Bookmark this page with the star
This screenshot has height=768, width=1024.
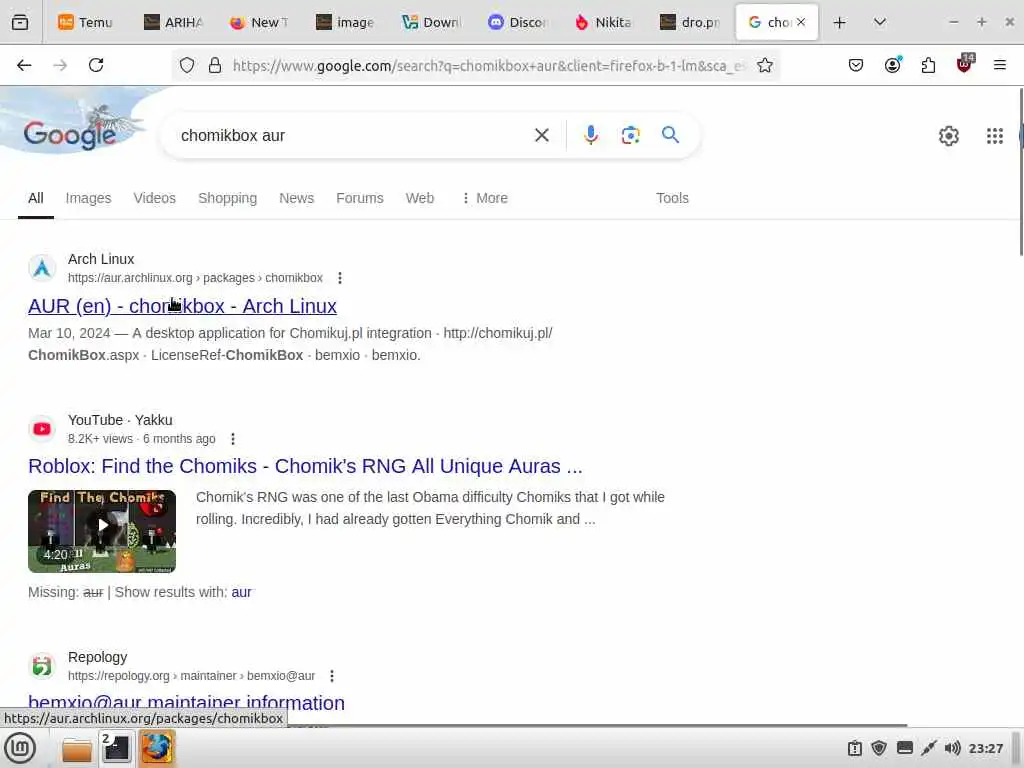[765, 65]
